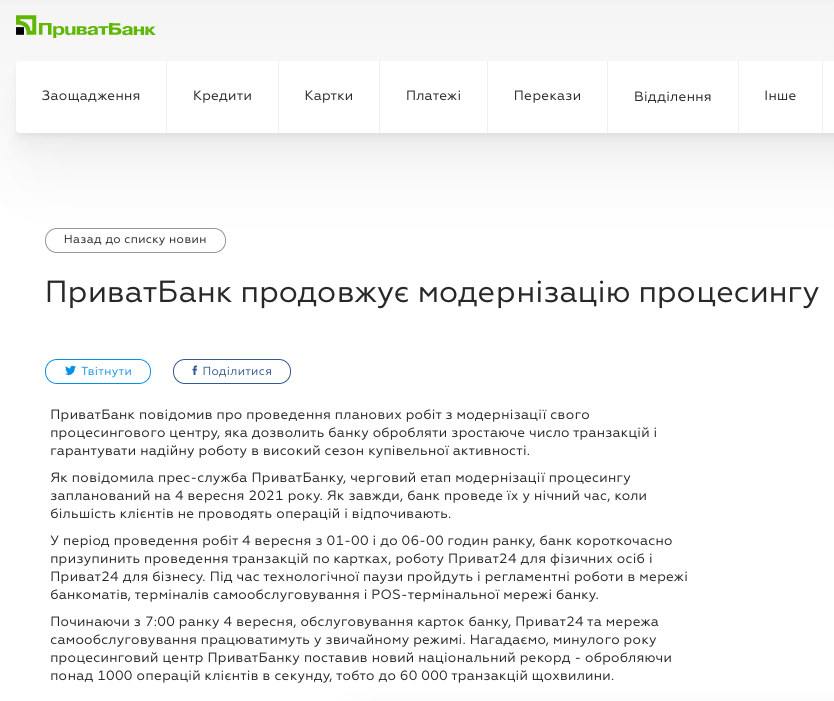Open the Перекази menu
Image resolution: width=834 pixels, height=701 pixels.
547,96
